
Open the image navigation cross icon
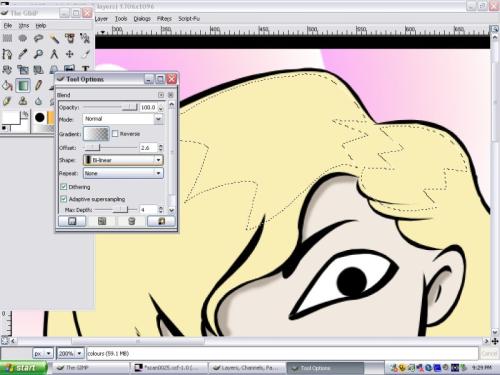click(x=495, y=341)
